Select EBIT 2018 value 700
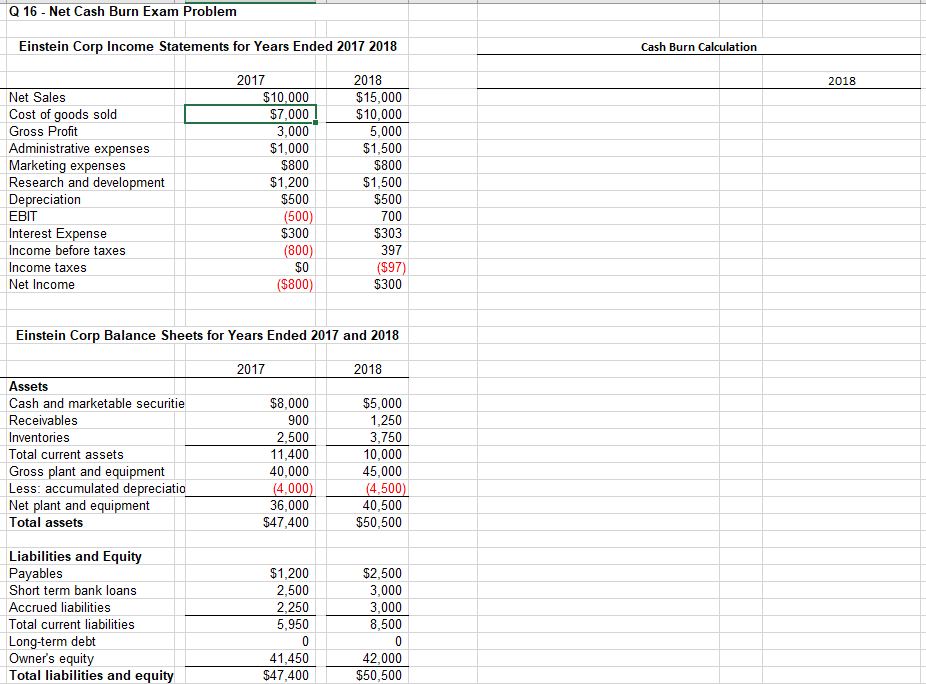926x684 pixels. pyautogui.click(x=392, y=217)
